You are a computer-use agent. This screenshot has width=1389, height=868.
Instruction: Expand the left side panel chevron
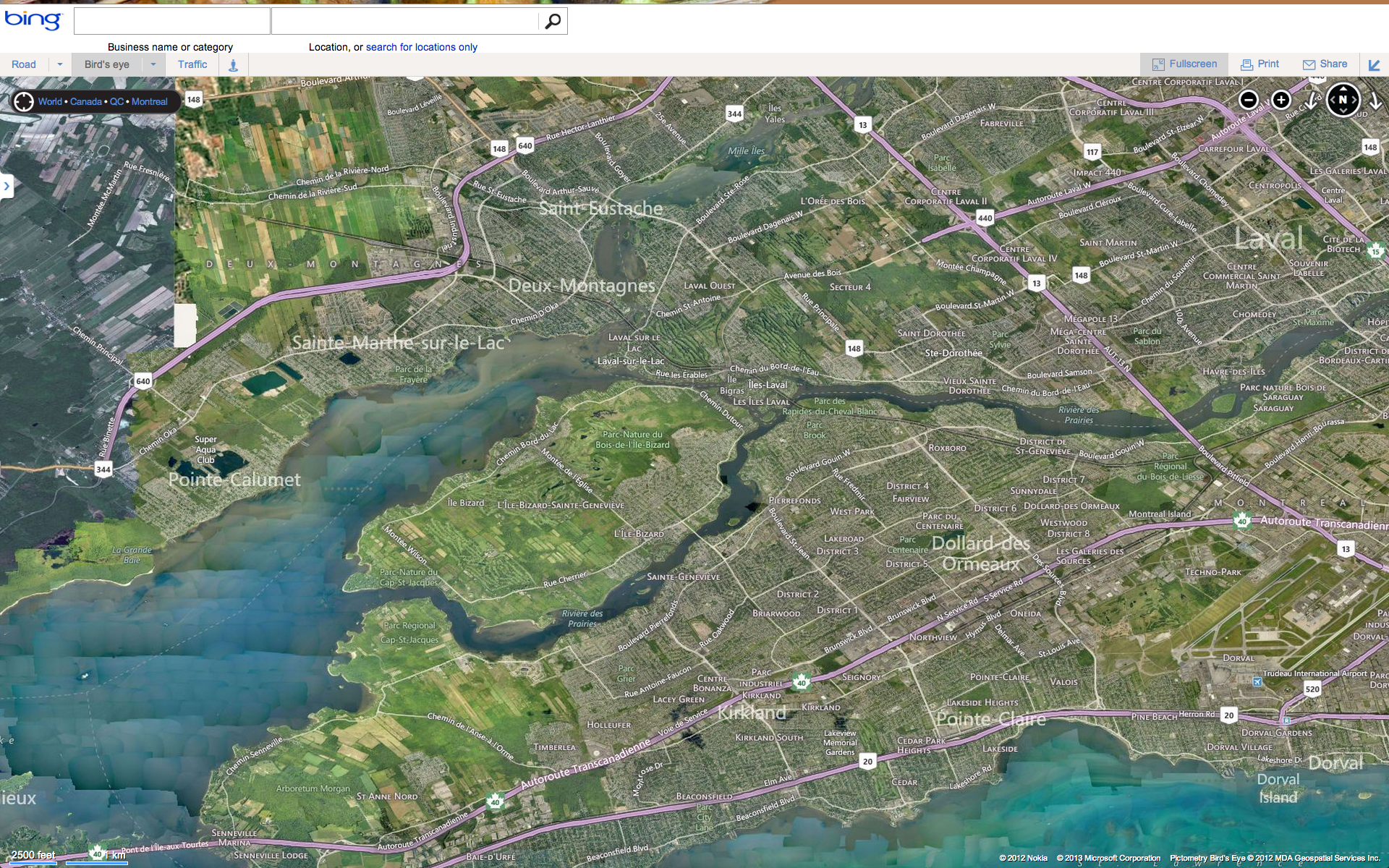tap(7, 186)
